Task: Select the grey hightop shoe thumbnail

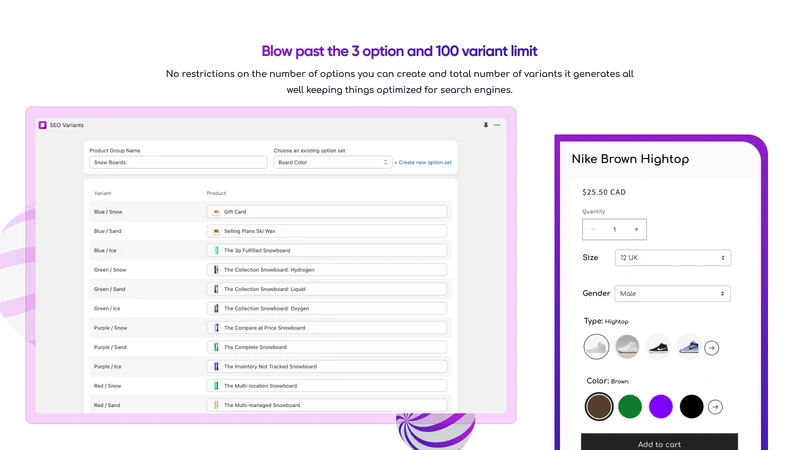Action: click(627, 347)
